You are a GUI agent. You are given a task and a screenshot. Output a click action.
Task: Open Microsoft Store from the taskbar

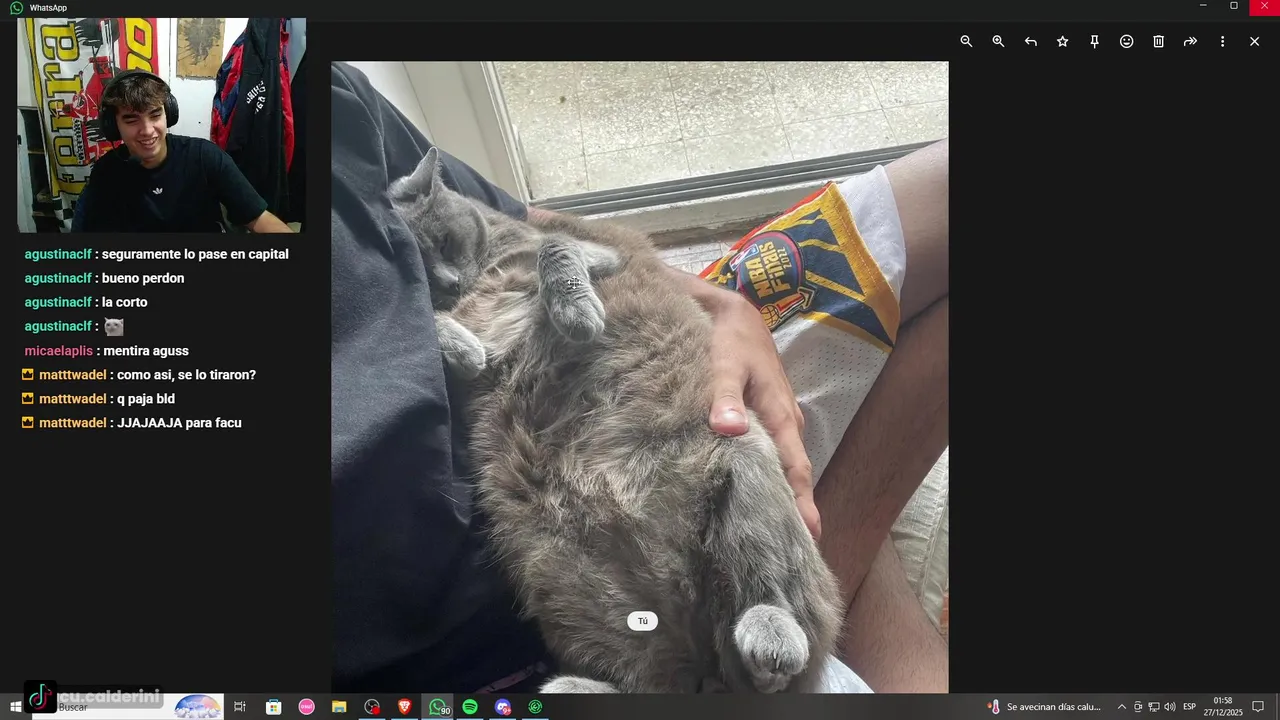pyautogui.click(x=273, y=707)
